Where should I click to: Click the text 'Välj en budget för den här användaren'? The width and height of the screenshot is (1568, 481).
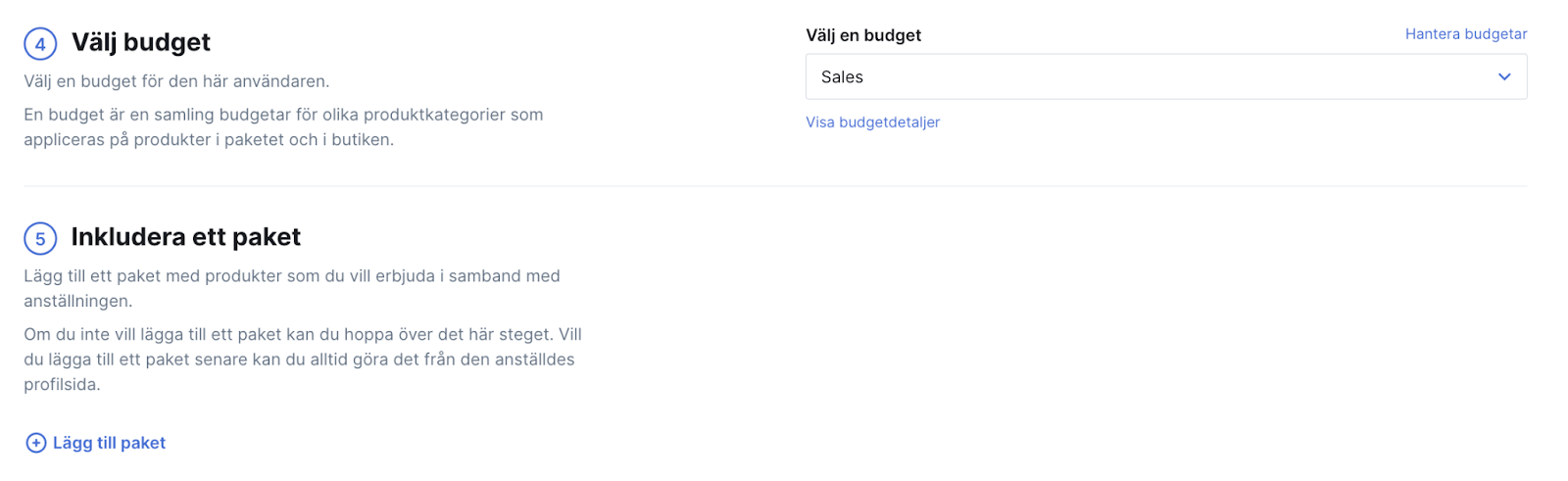point(176,81)
